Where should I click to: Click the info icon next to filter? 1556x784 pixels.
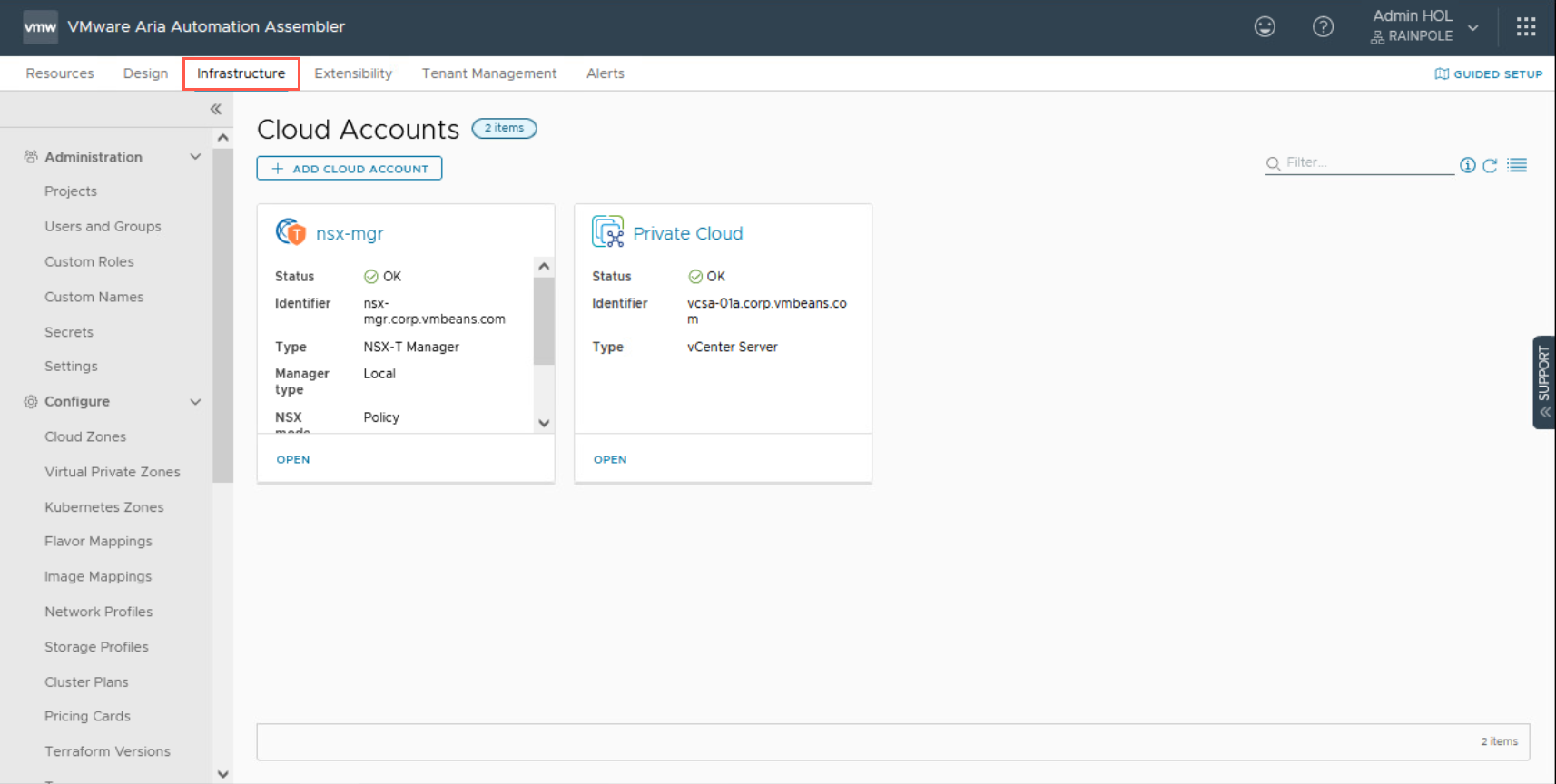1467,165
